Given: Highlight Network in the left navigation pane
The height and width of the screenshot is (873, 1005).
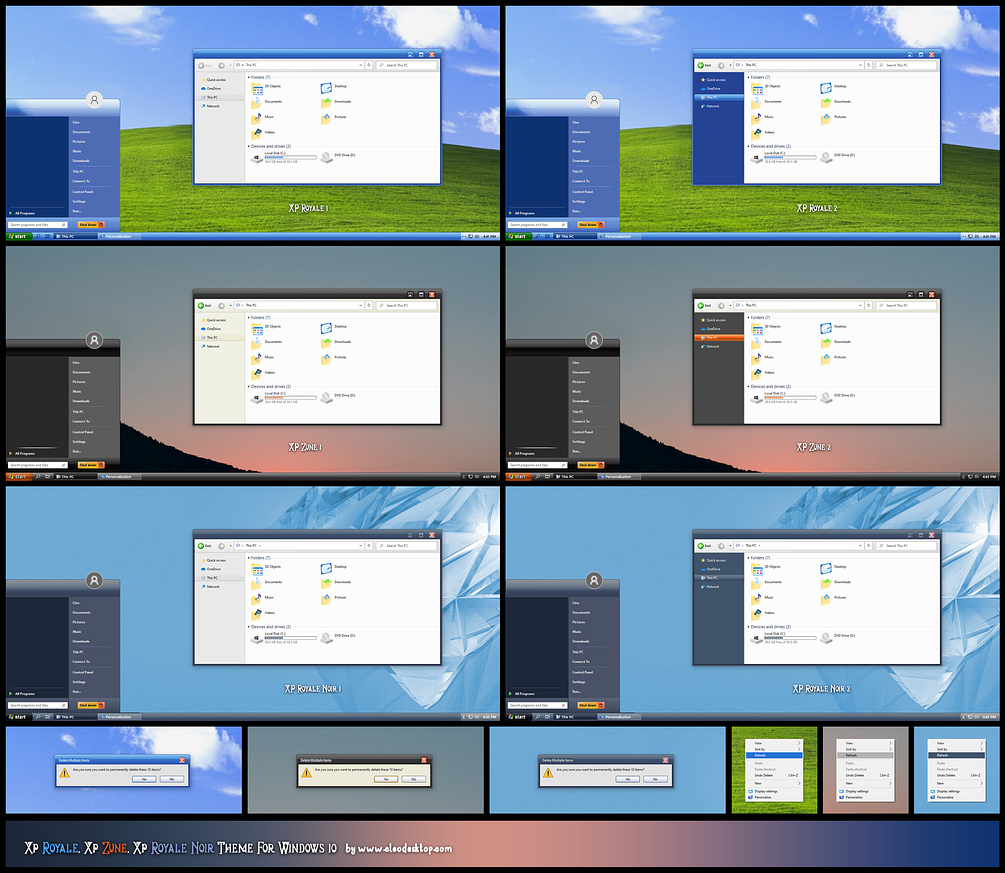Looking at the screenshot, I should 212,106.
